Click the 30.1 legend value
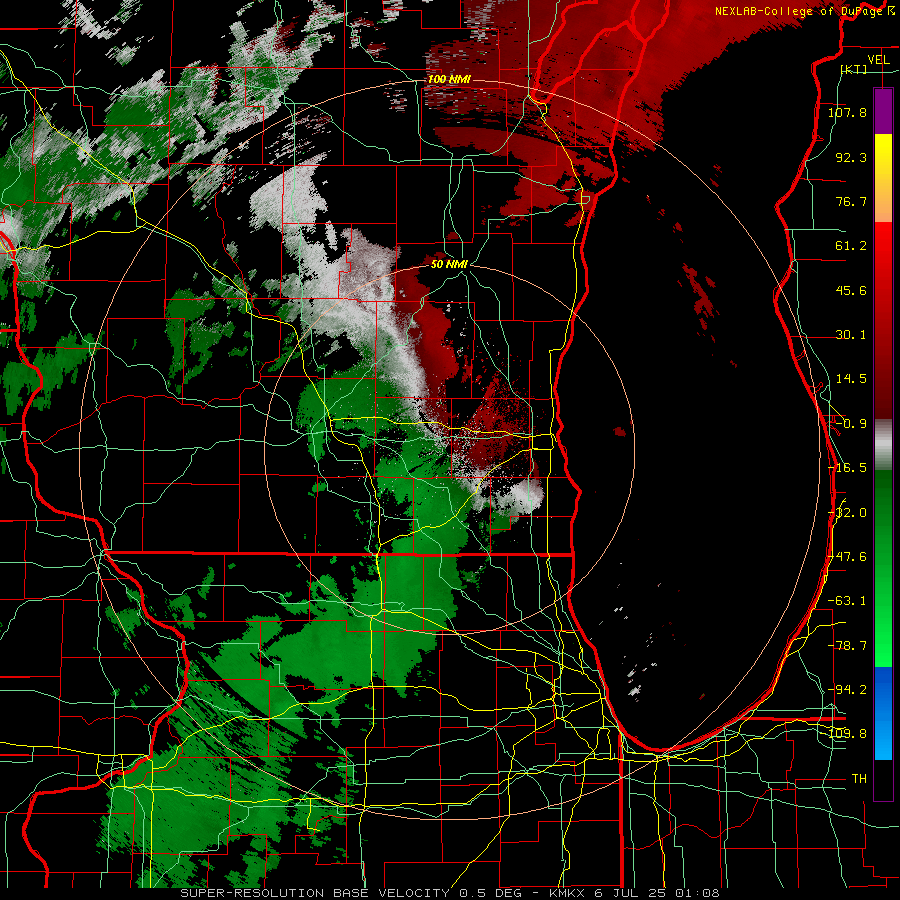The image size is (900, 900). [851, 335]
